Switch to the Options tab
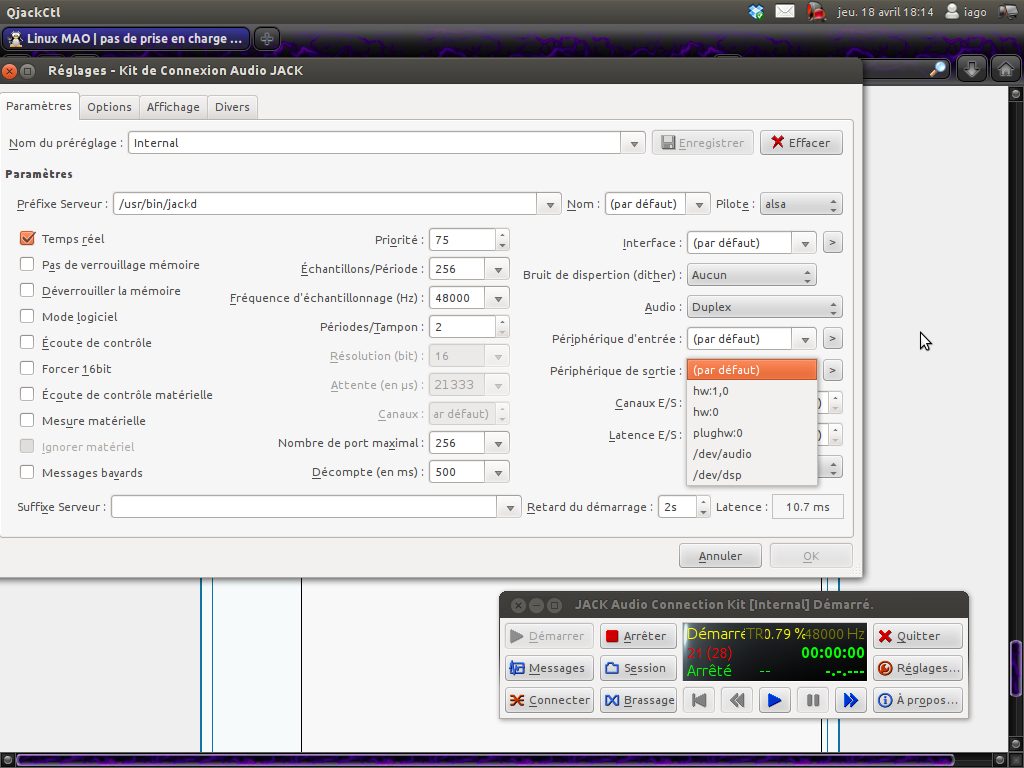 (109, 107)
